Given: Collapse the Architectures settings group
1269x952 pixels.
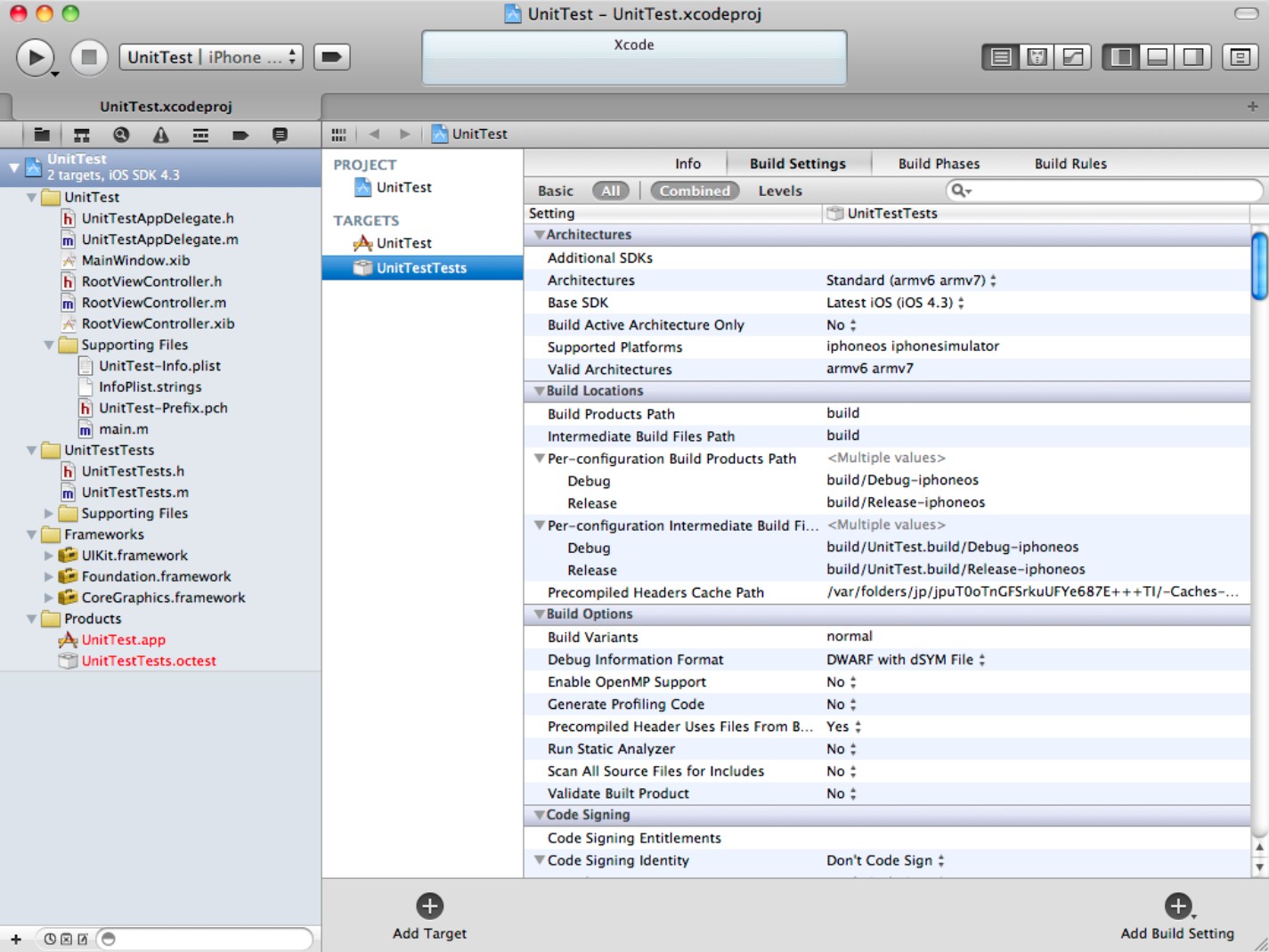Looking at the screenshot, I should [539, 235].
